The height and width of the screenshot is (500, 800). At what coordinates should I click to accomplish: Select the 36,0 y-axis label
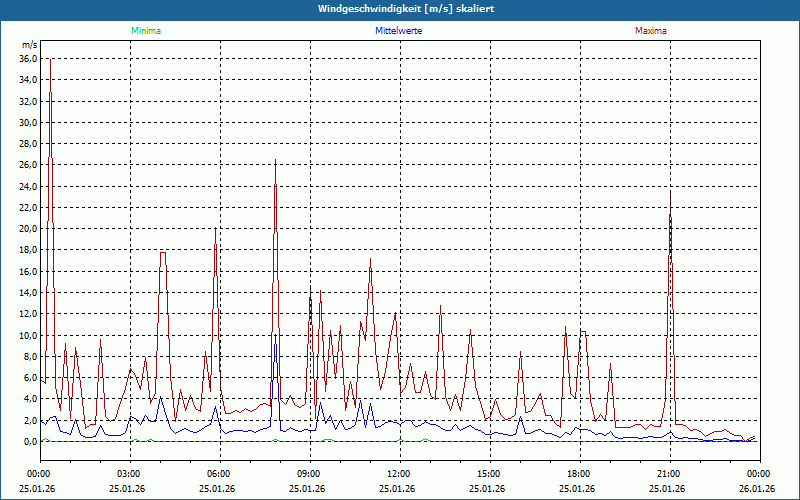tap(28, 59)
